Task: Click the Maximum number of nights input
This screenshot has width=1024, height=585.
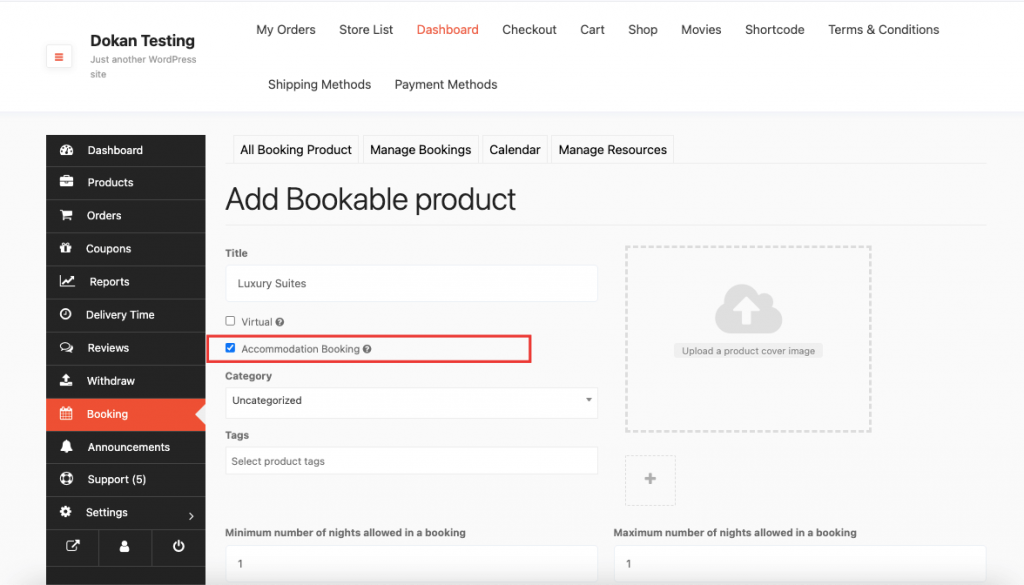Action: coord(800,563)
